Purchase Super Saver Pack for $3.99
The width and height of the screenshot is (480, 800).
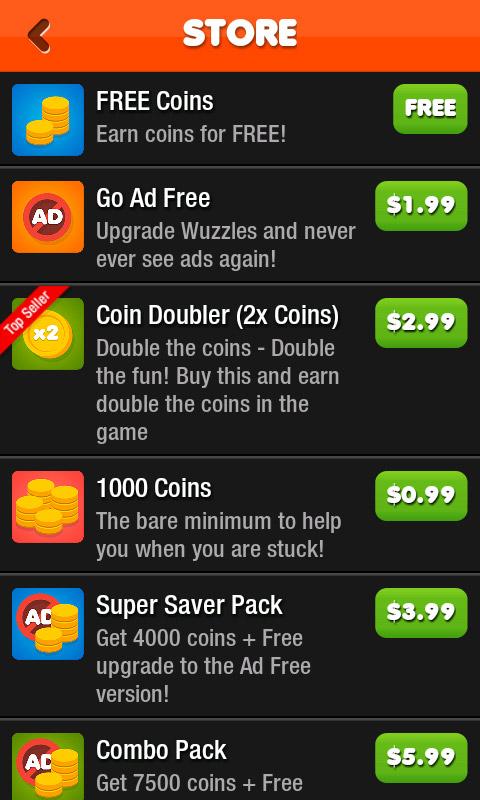click(x=421, y=613)
